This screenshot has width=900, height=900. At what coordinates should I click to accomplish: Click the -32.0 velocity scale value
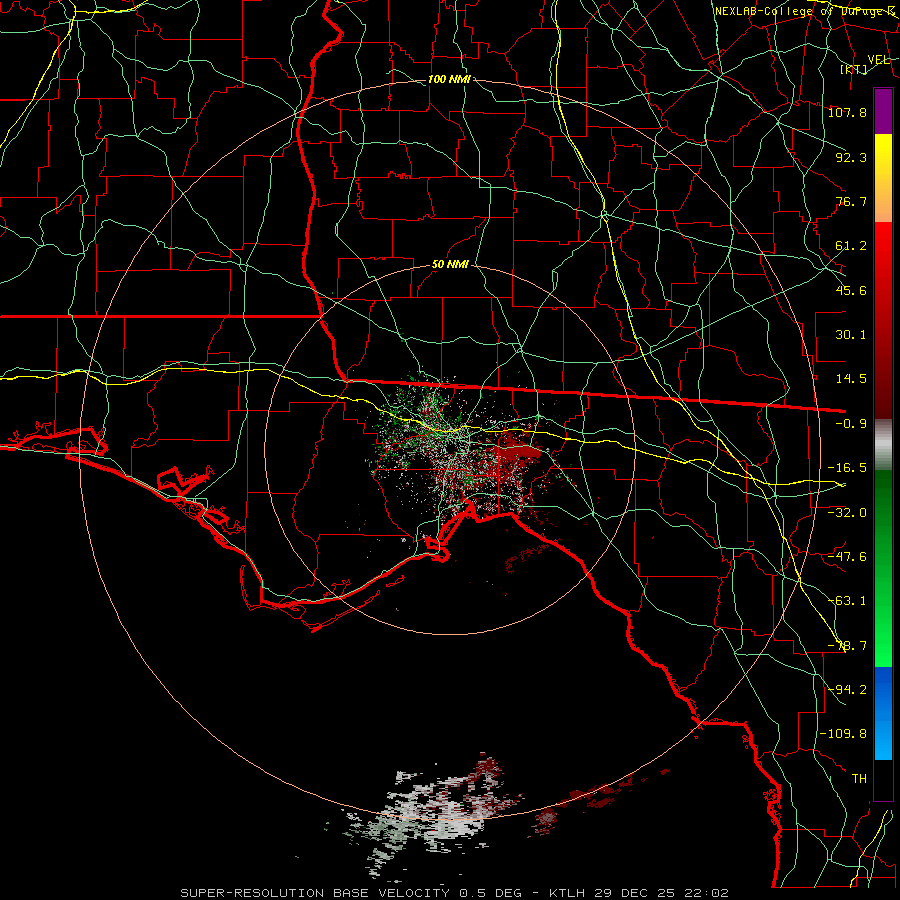pyautogui.click(x=847, y=512)
